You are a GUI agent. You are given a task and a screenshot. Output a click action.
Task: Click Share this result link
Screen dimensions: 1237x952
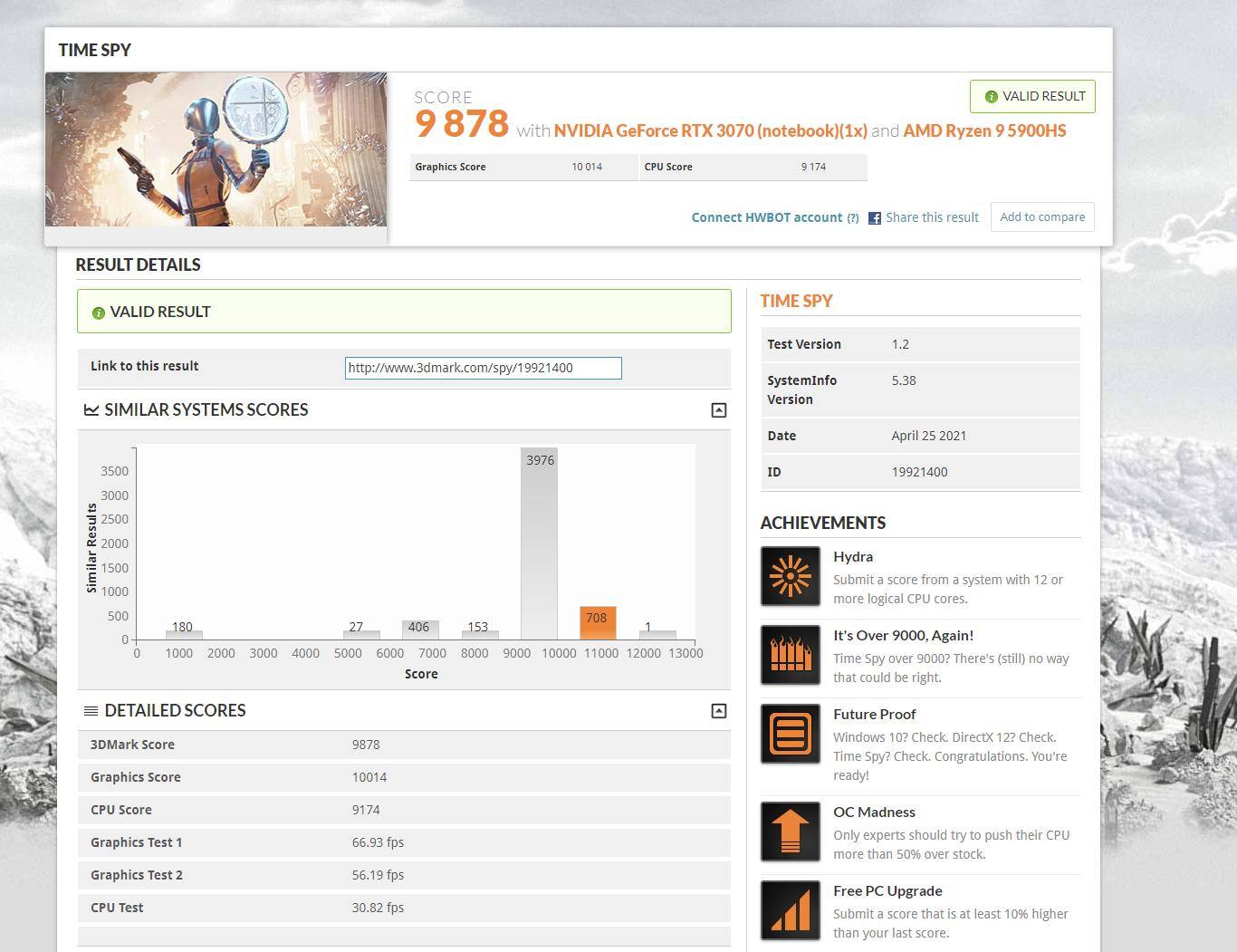pyautogui.click(x=932, y=217)
